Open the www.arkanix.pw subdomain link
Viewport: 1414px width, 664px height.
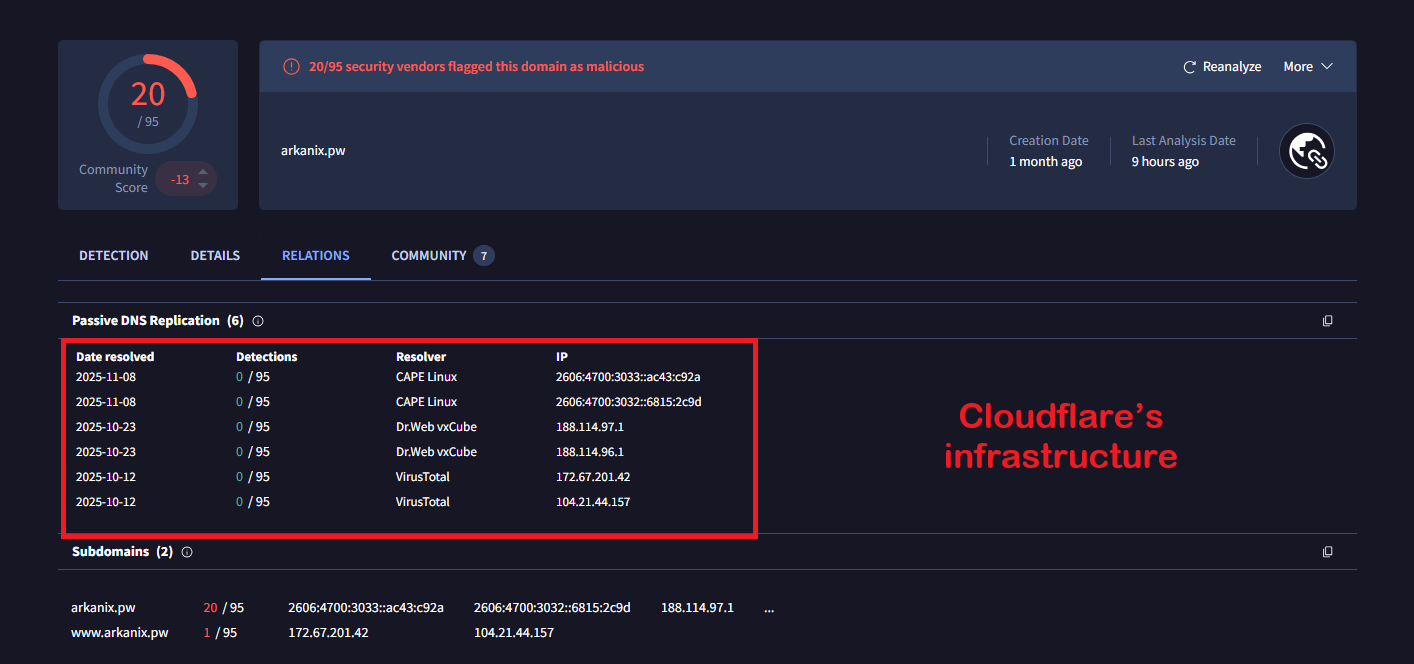[x=120, y=633]
